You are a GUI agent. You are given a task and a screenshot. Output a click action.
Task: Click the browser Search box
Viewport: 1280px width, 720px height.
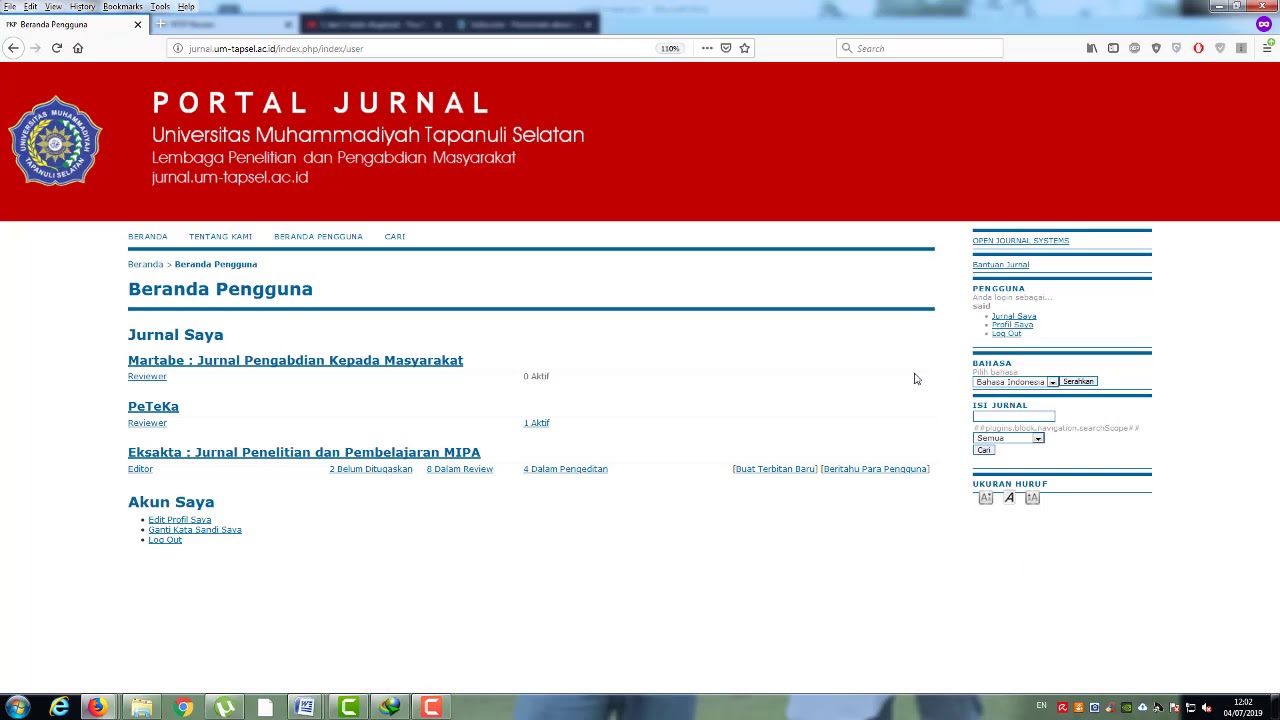(x=920, y=48)
